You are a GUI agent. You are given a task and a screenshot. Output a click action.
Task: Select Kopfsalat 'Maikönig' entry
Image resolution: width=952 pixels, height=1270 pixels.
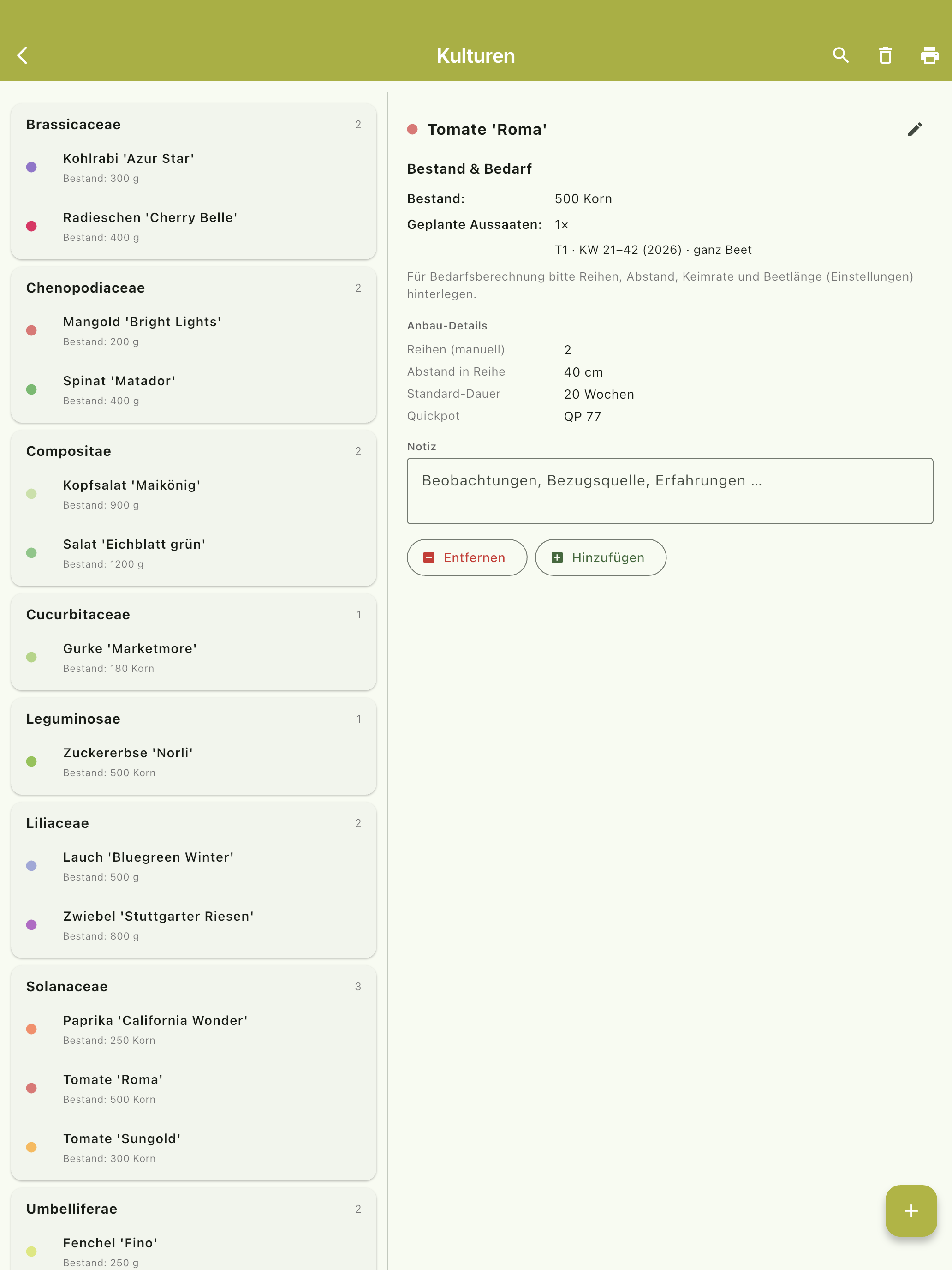click(x=194, y=494)
